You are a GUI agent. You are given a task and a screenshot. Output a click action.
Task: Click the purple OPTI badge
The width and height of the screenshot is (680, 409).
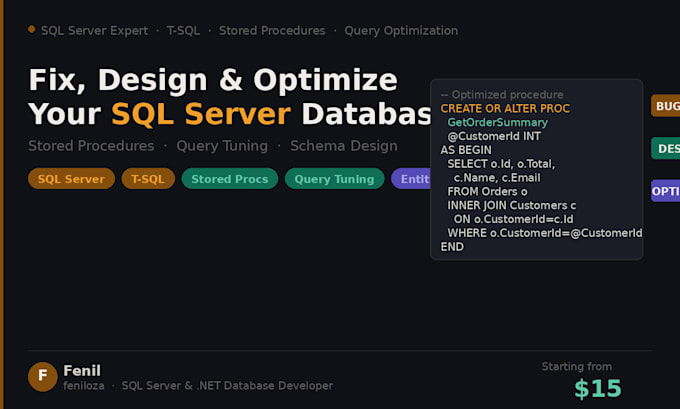click(x=666, y=191)
